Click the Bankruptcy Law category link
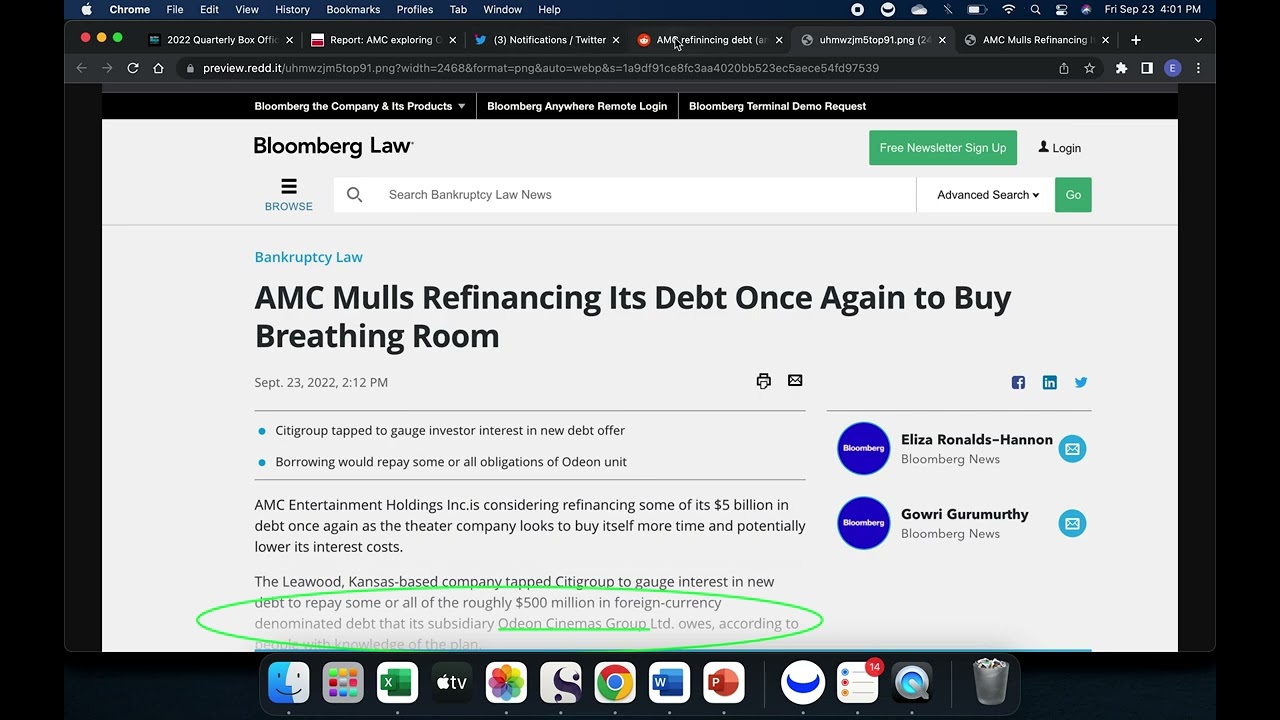The height and width of the screenshot is (720, 1280). (x=308, y=257)
